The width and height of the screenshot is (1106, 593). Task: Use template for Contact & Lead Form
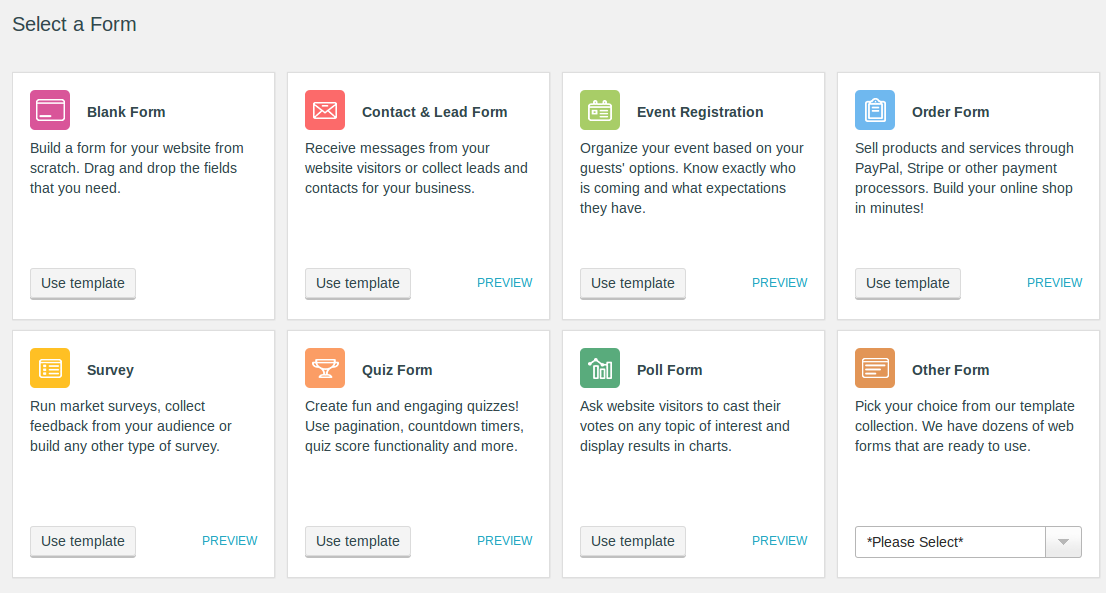pyautogui.click(x=357, y=283)
